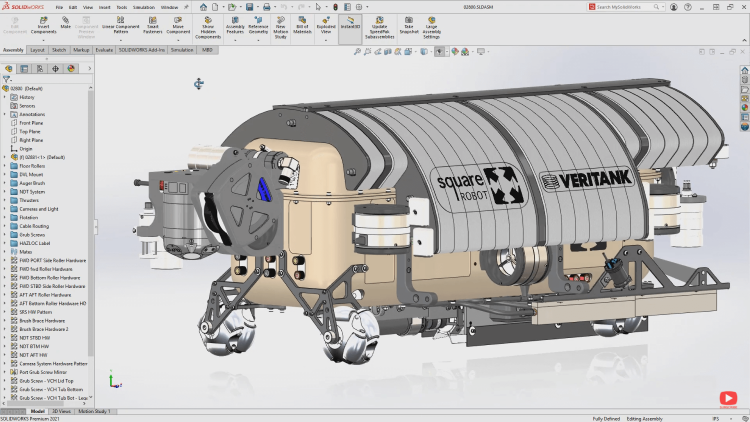Collapse the CommandManager ribbon chevron

point(744,40)
